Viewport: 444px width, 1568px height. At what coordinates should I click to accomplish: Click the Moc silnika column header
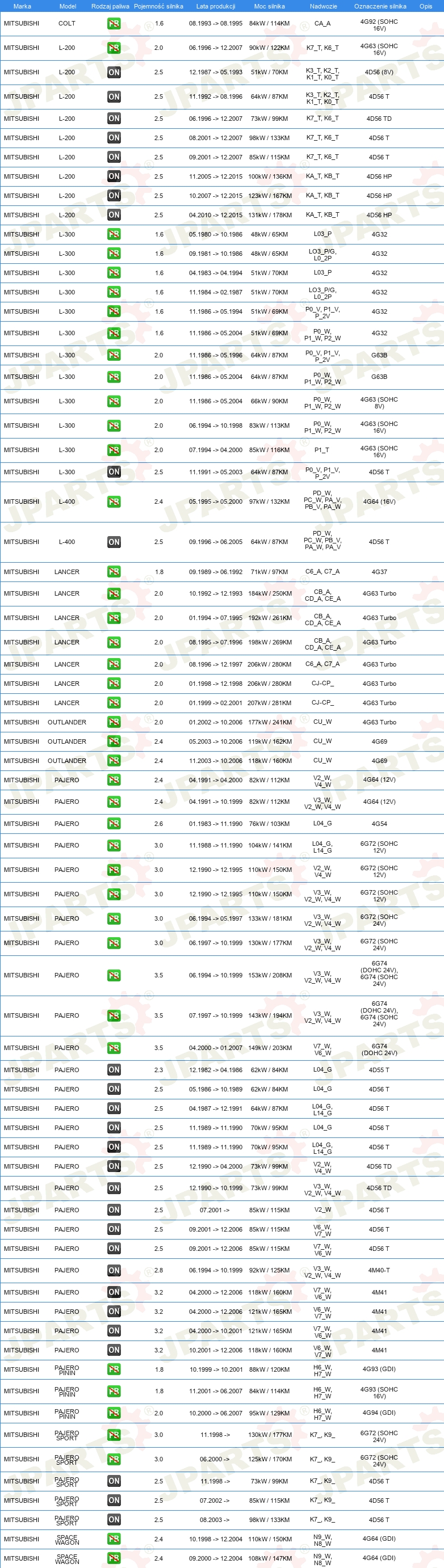click(x=269, y=6)
